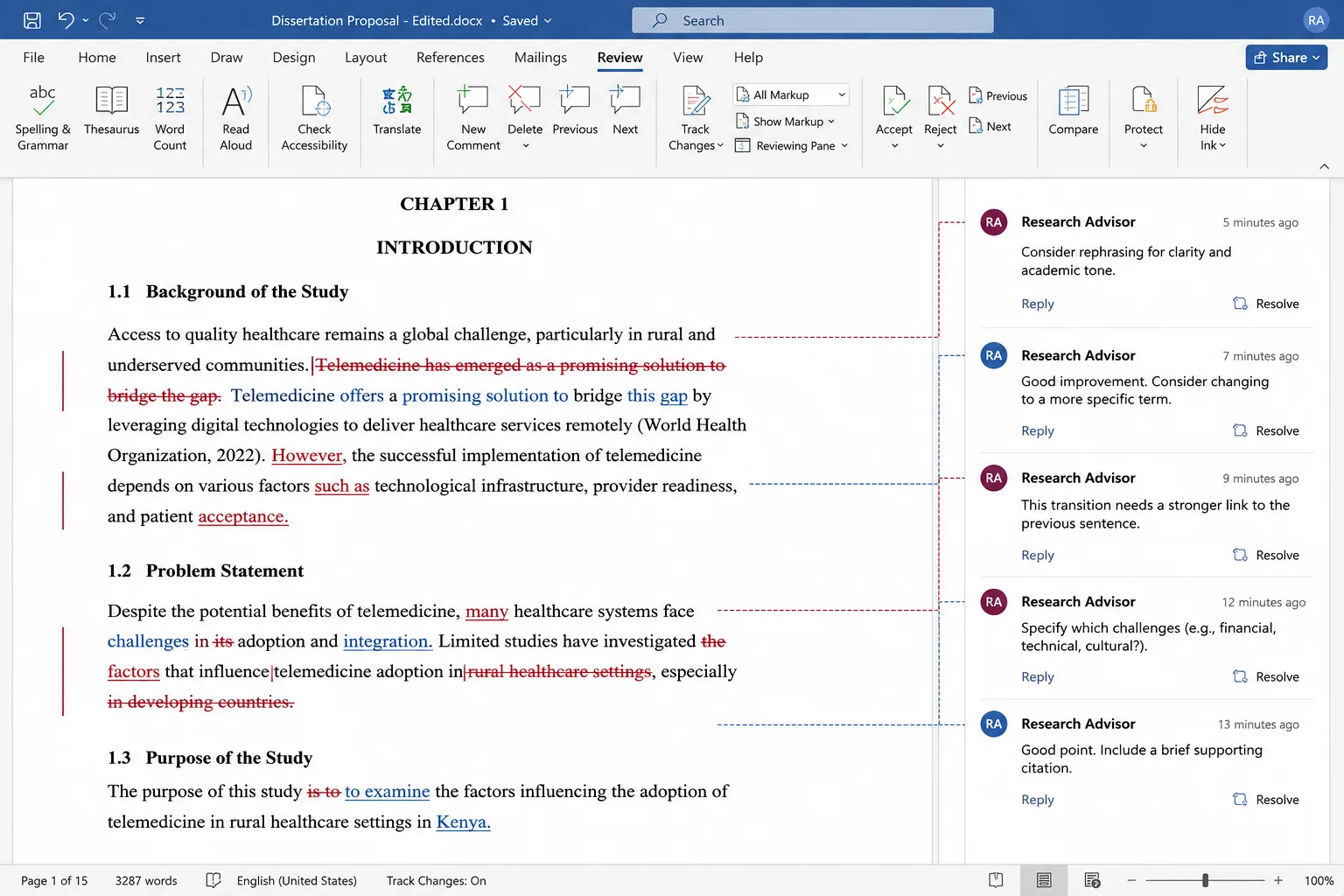Viewport: 1344px width, 896px height.
Task: Resolve the 'Good improvement' comment
Action: pyautogui.click(x=1266, y=430)
